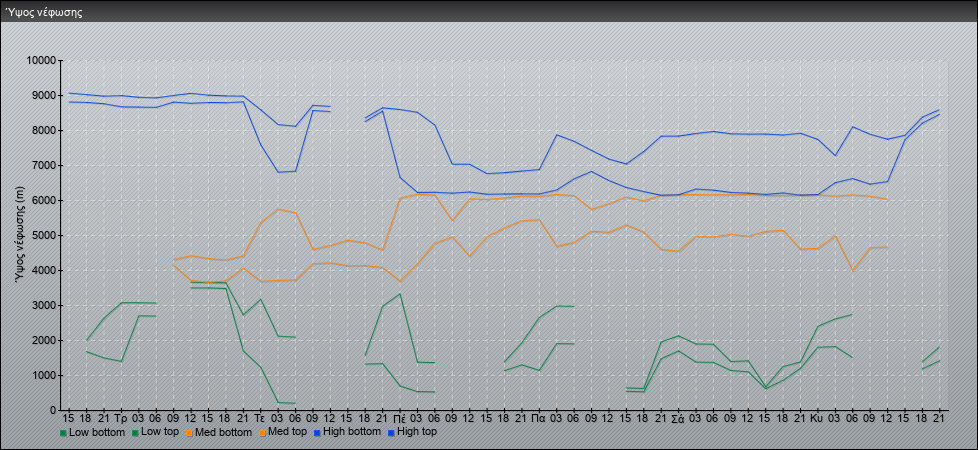
Task: Click the orange swatch beside Med top
Action: pos(261,433)
